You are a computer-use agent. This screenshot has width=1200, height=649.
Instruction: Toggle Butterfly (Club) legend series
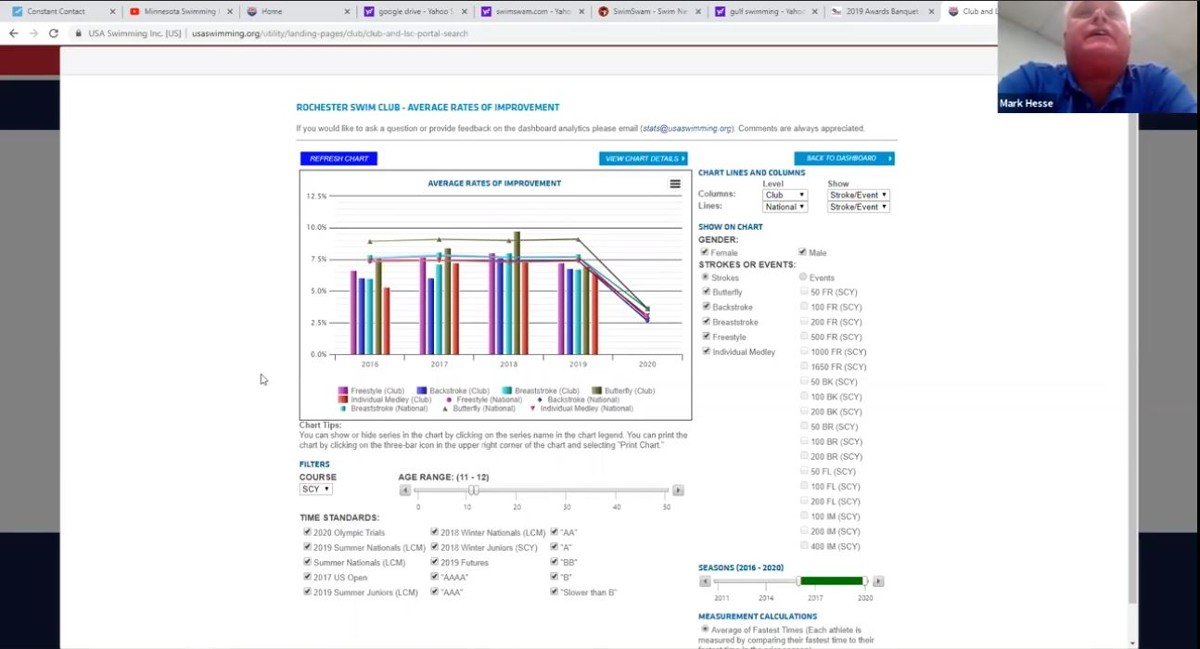pos(628,391)
